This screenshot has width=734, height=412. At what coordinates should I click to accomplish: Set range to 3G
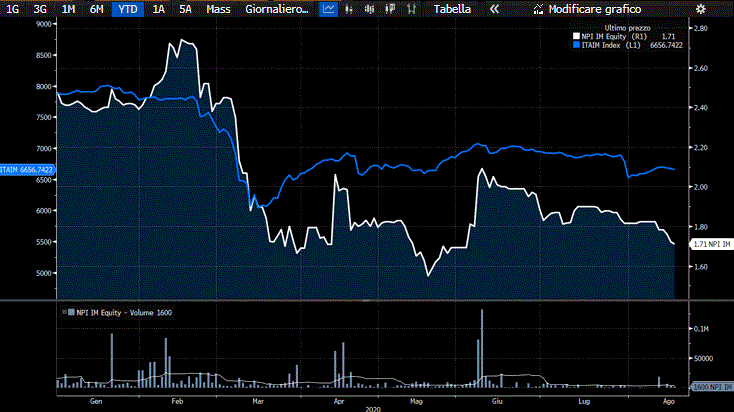click(40, 9)
